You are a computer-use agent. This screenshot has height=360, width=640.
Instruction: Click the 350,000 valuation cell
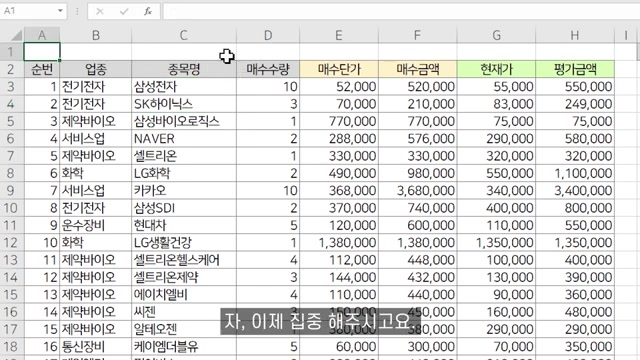click(575, 347)
